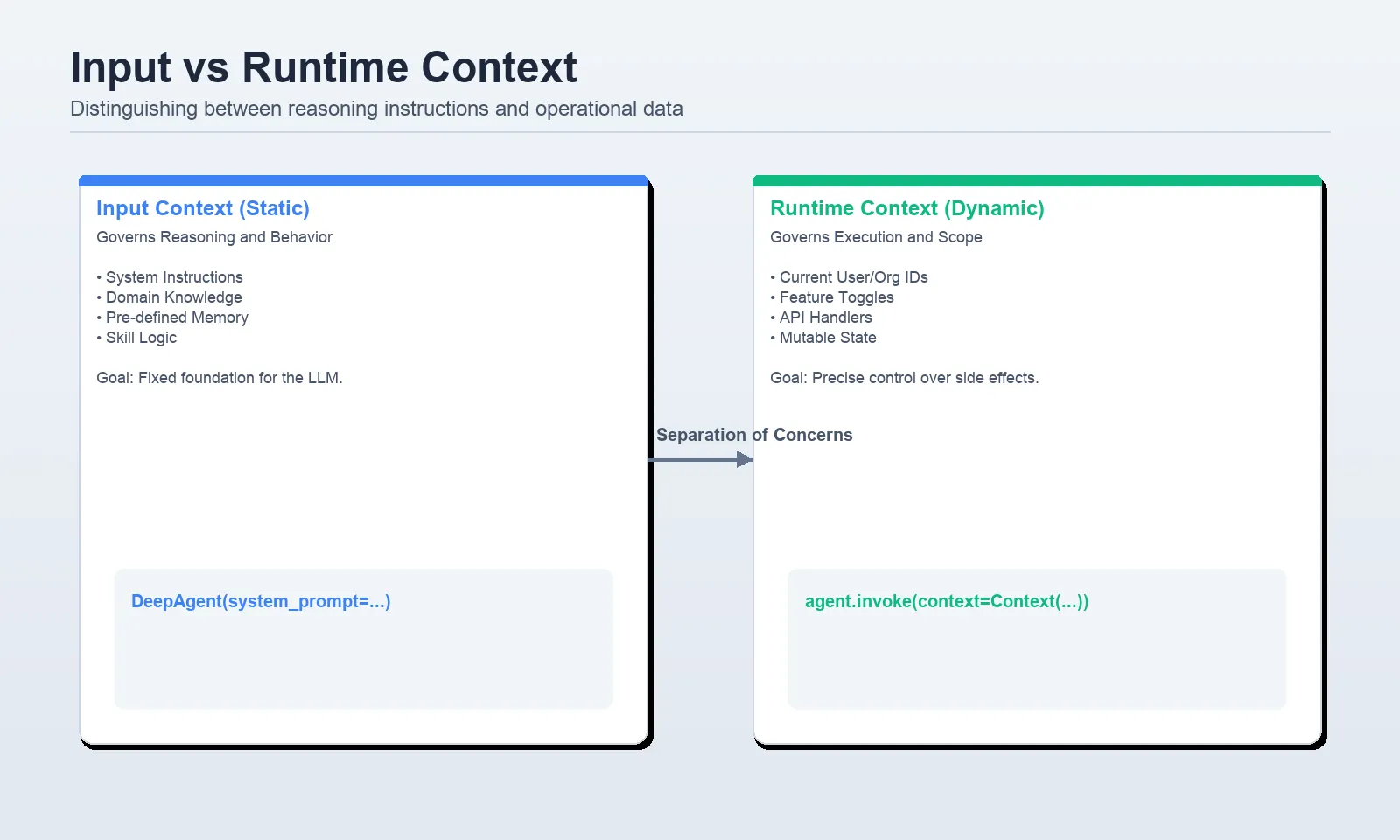Click the Input Context (Static) heading
Screen dimensions: 1400x840
(202, 208)
